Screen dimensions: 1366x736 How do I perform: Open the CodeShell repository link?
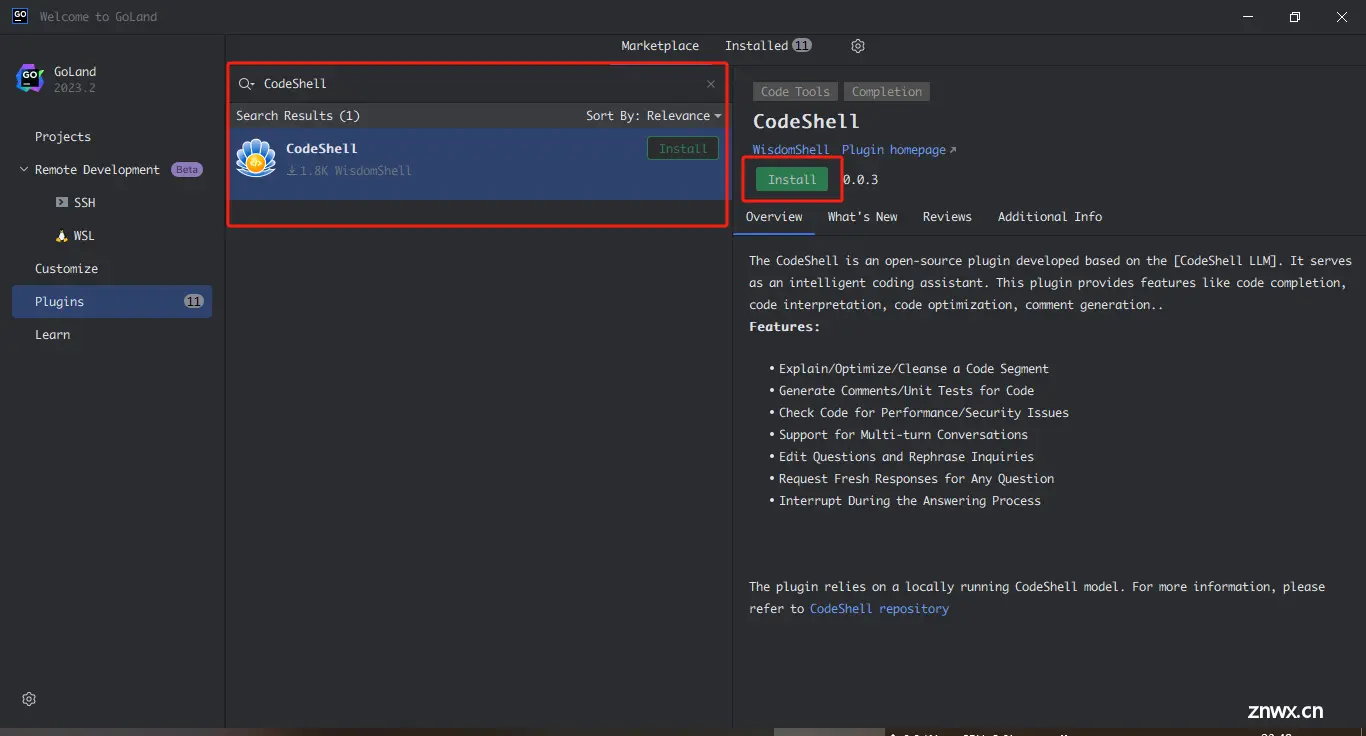tap(879, 609)
